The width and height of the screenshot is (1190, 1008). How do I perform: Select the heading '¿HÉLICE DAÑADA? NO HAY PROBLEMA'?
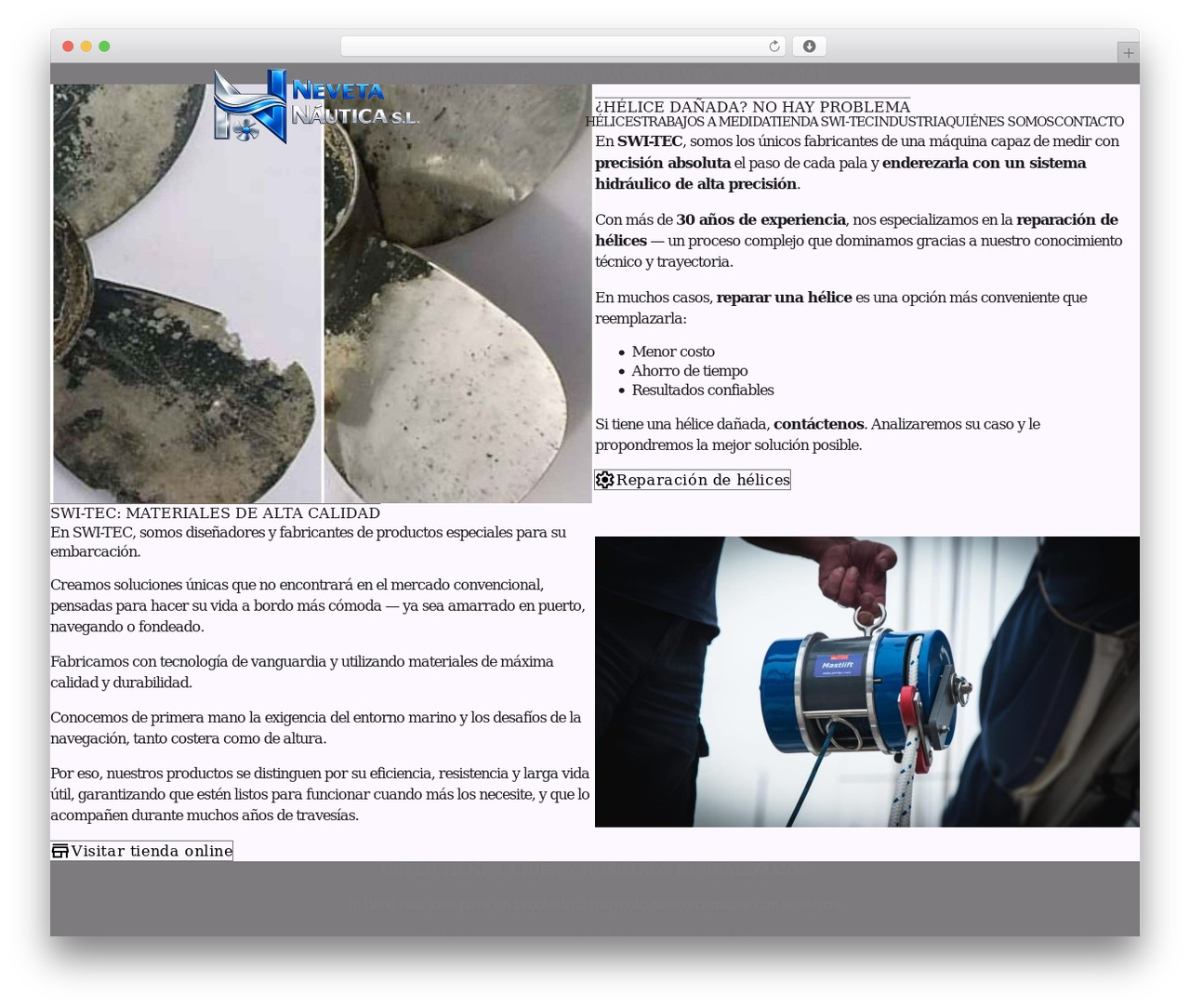coord(753,107)
